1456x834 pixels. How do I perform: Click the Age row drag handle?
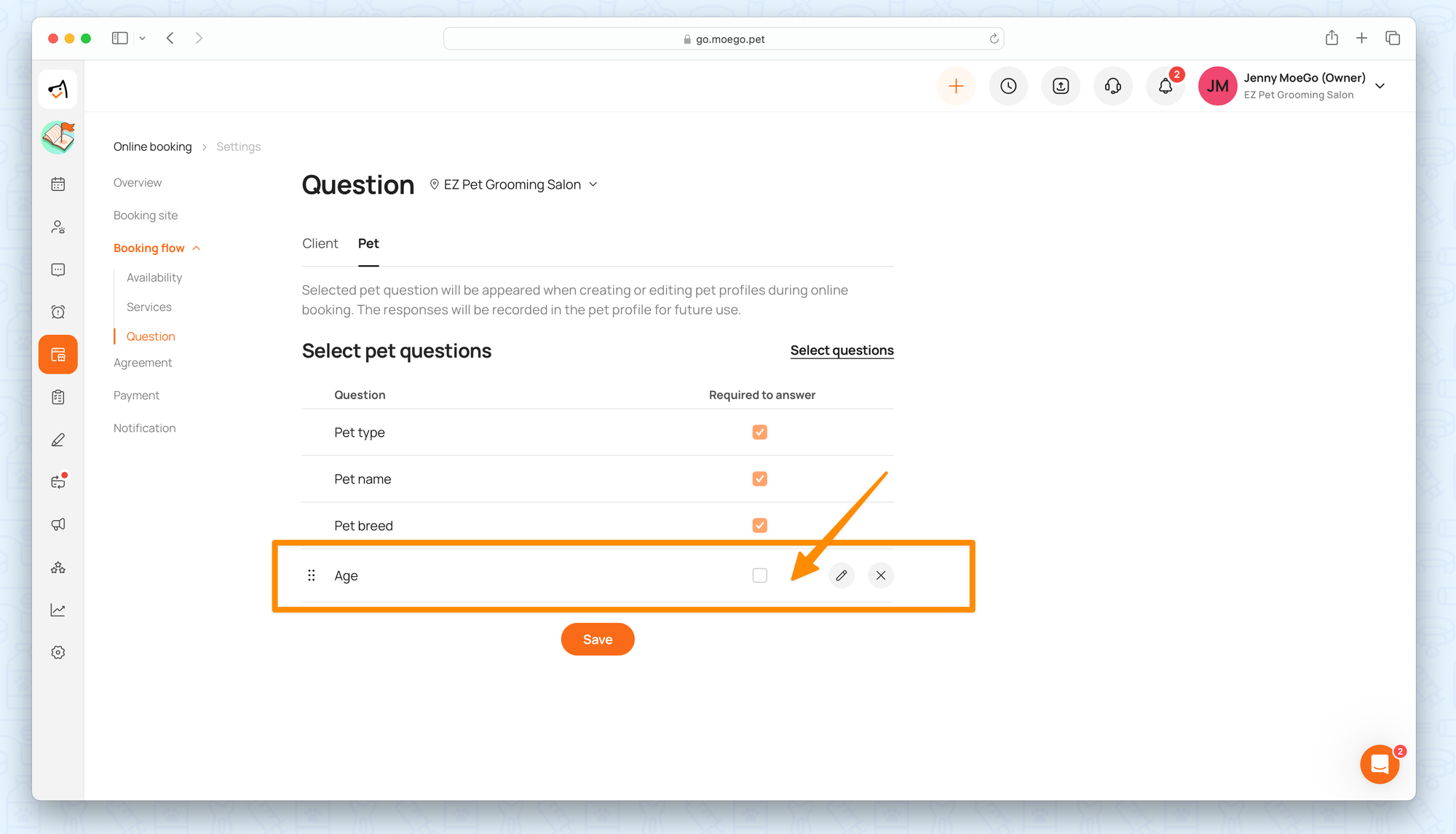point(312,575)
